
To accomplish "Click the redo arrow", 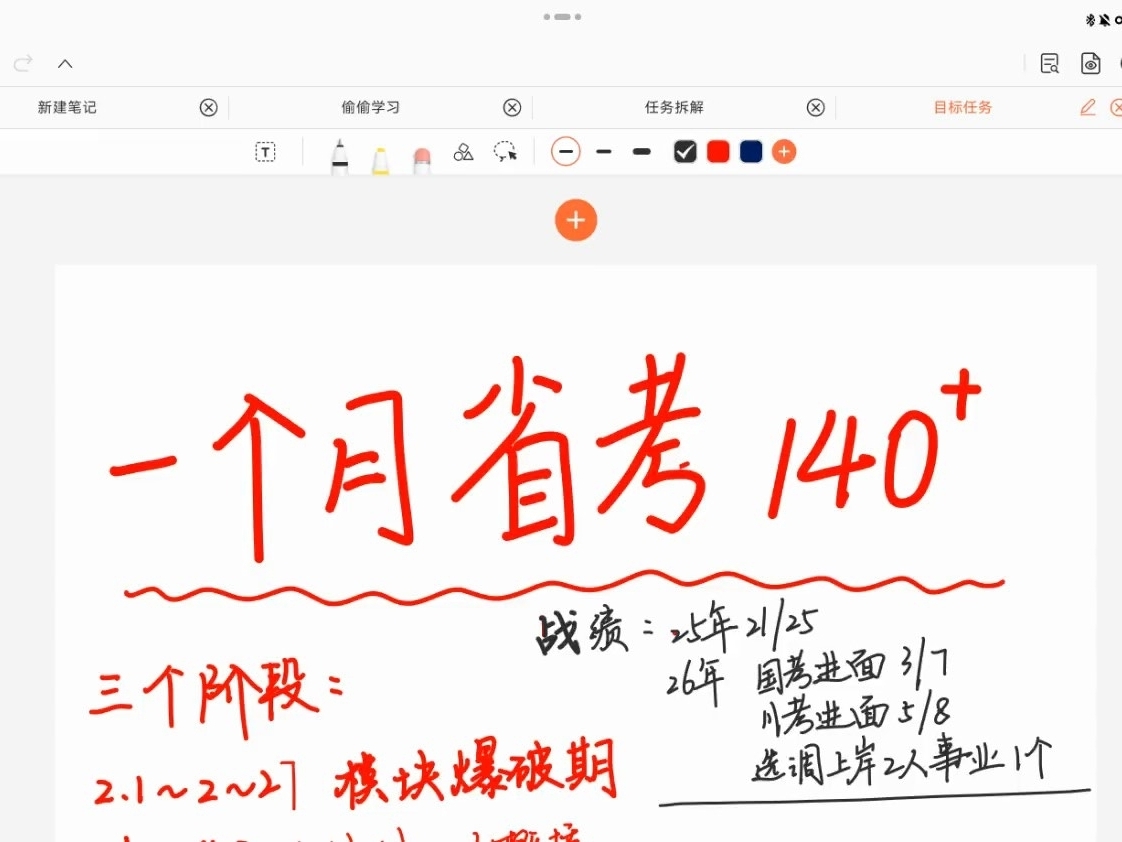I will click(x=23, y=64).
